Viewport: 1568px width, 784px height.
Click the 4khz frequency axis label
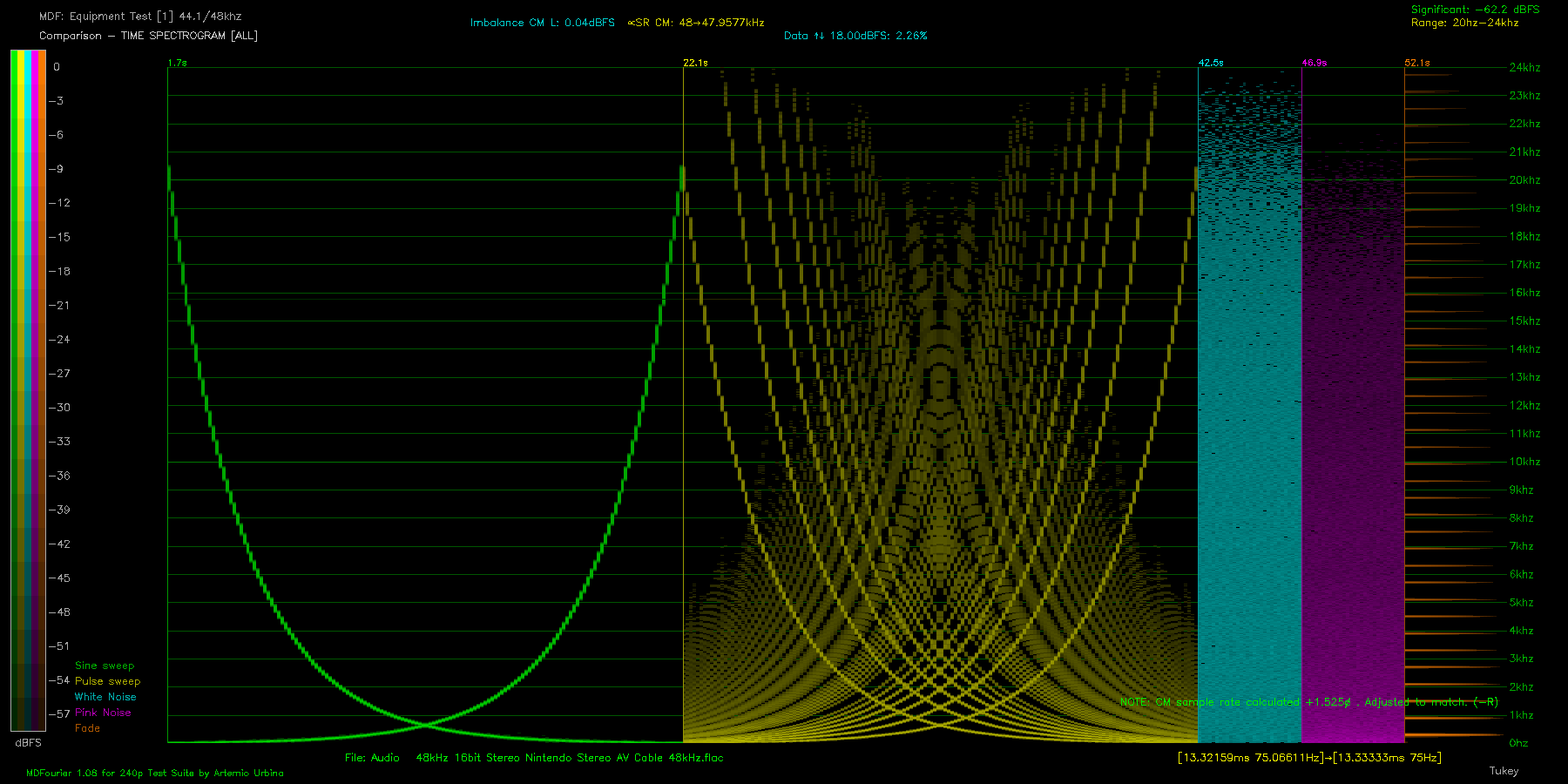click(1522, 631)
